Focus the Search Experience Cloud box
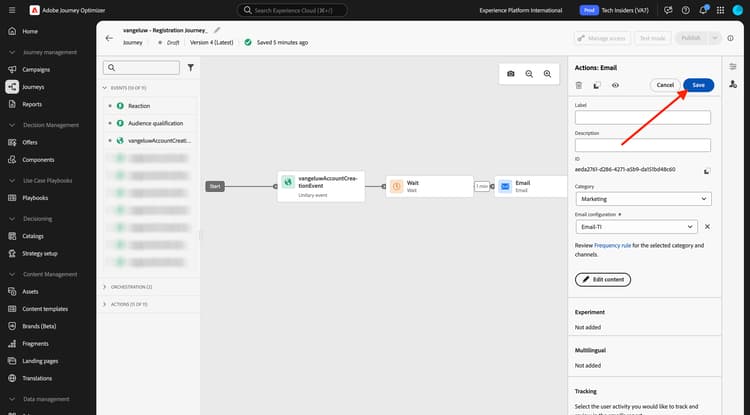The height and width of the screenshot is (415, 750). pos(292,10)
